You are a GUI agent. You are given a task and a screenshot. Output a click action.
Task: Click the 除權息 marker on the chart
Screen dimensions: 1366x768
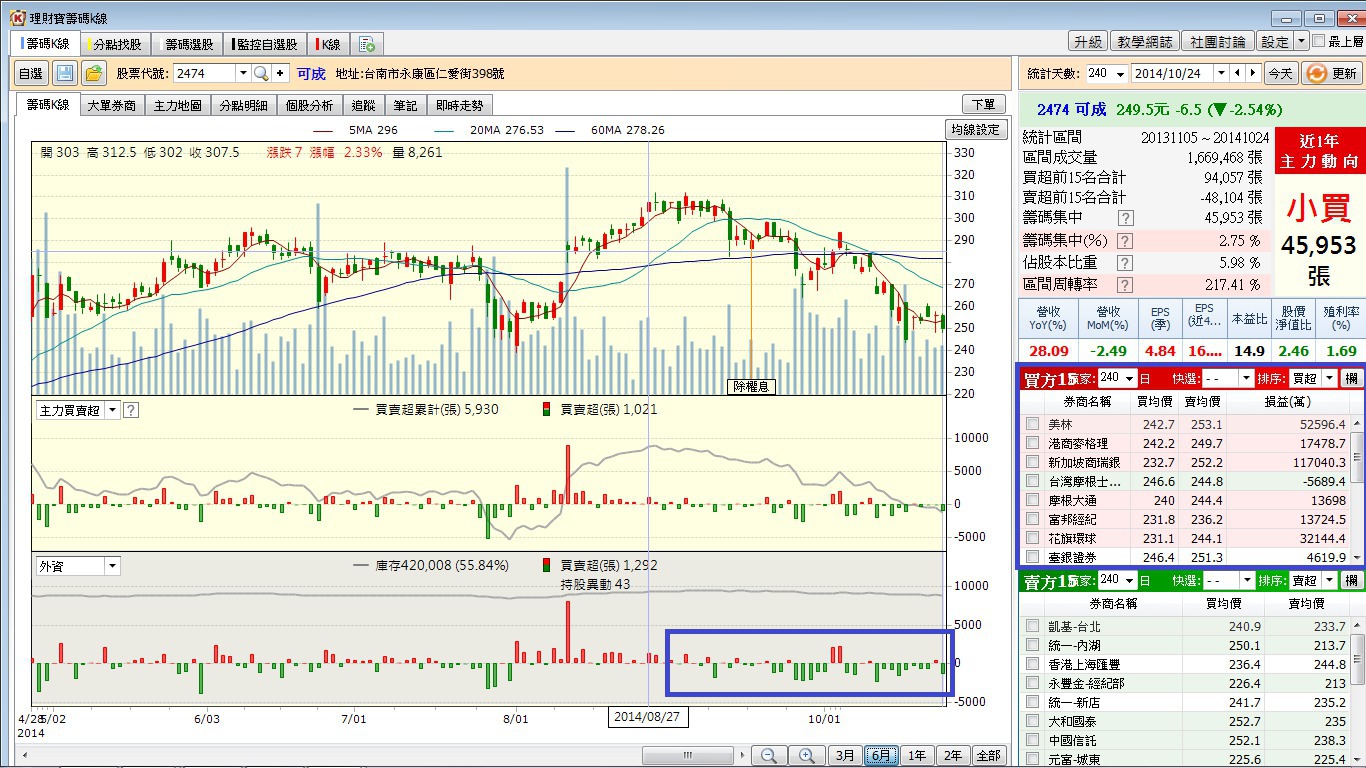click(x=751, y=386)
